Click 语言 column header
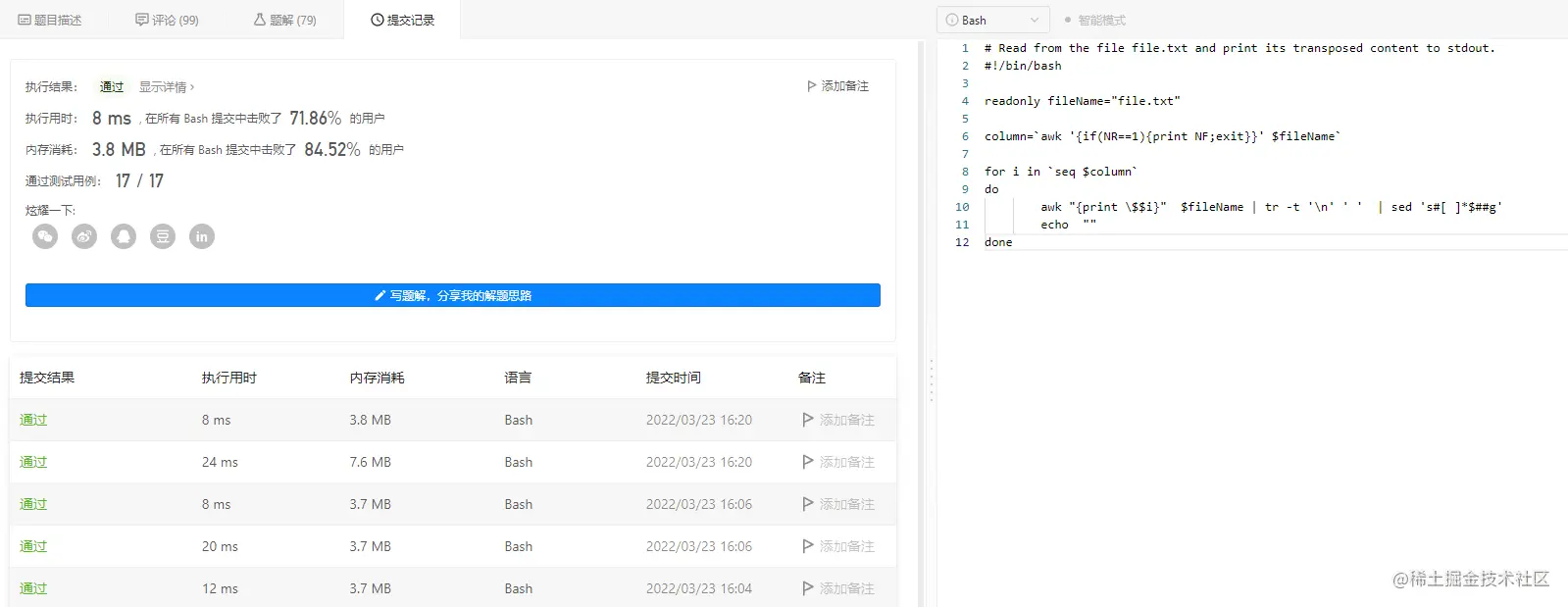 click(x=518, y=378)
